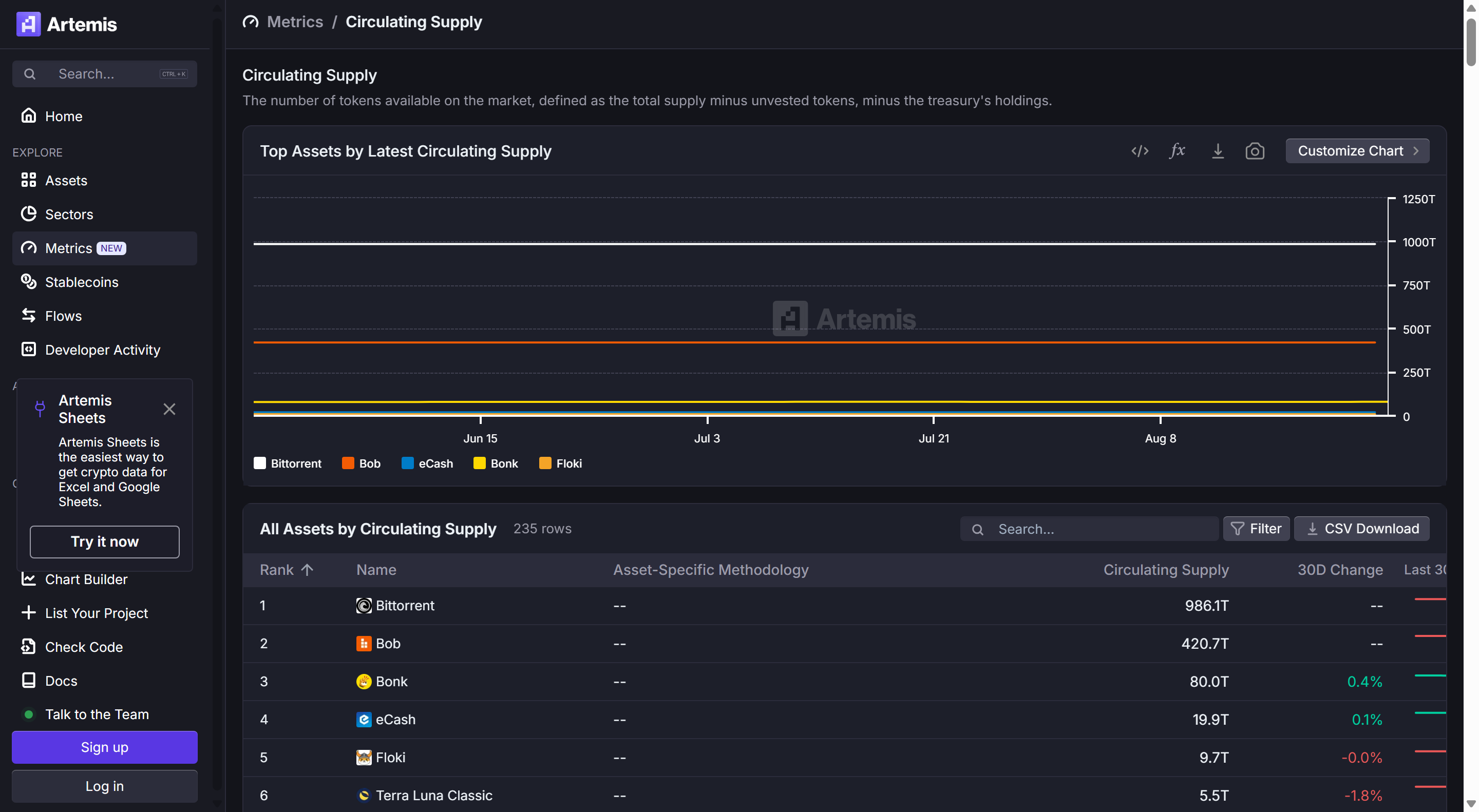Open Talk to the Team link

[97, 714]
